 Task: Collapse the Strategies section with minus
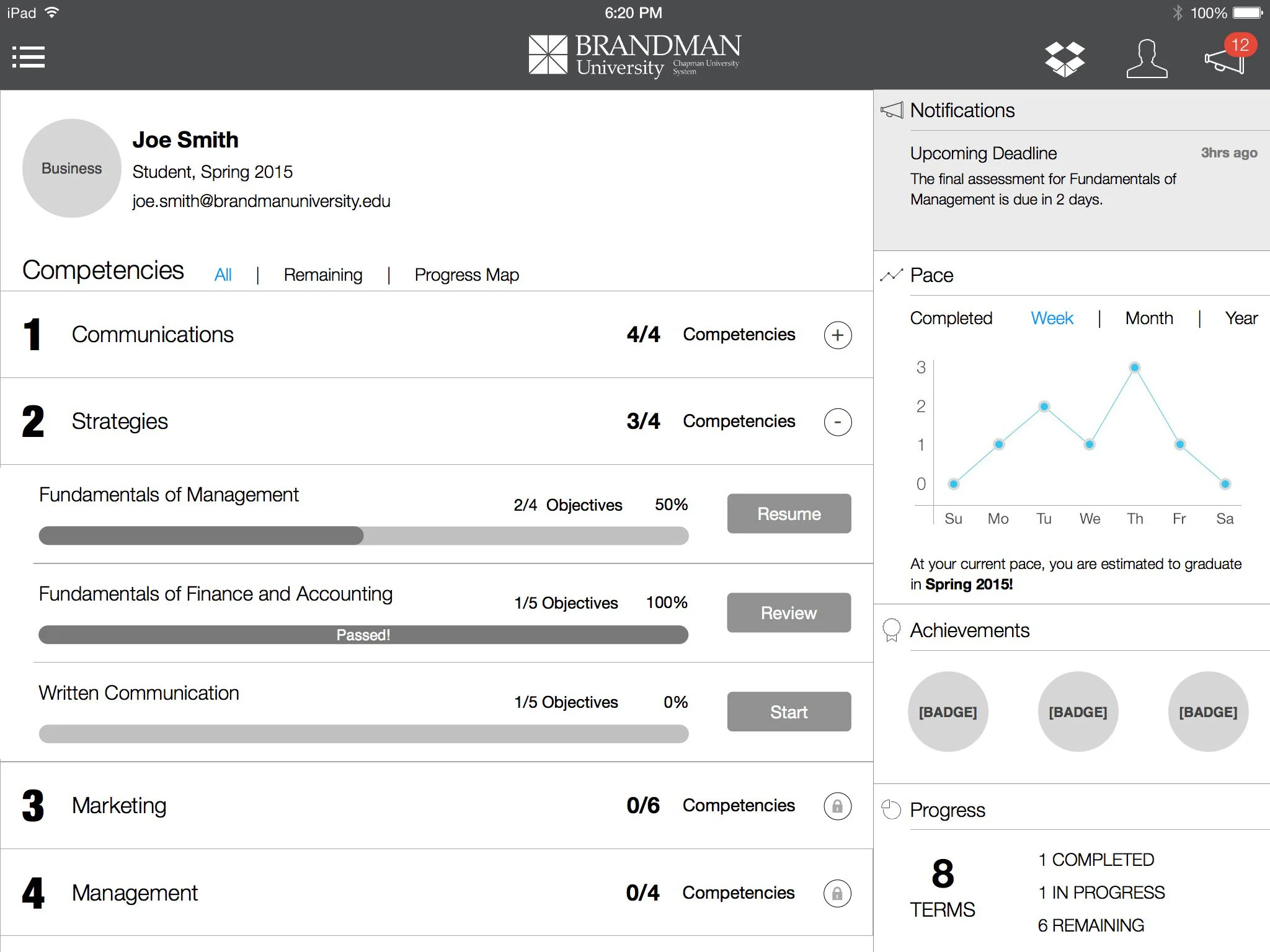[837, 422]
